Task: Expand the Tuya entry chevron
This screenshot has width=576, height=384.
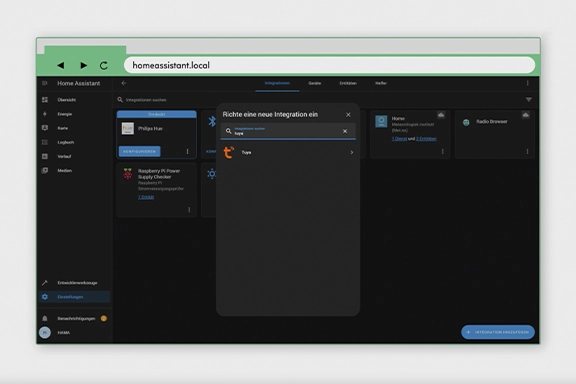Action: coord(352,152)
